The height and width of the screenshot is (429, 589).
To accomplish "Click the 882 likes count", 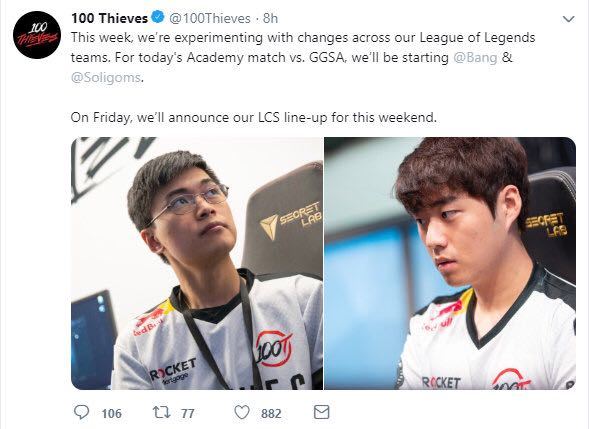I will click(271, 414).
